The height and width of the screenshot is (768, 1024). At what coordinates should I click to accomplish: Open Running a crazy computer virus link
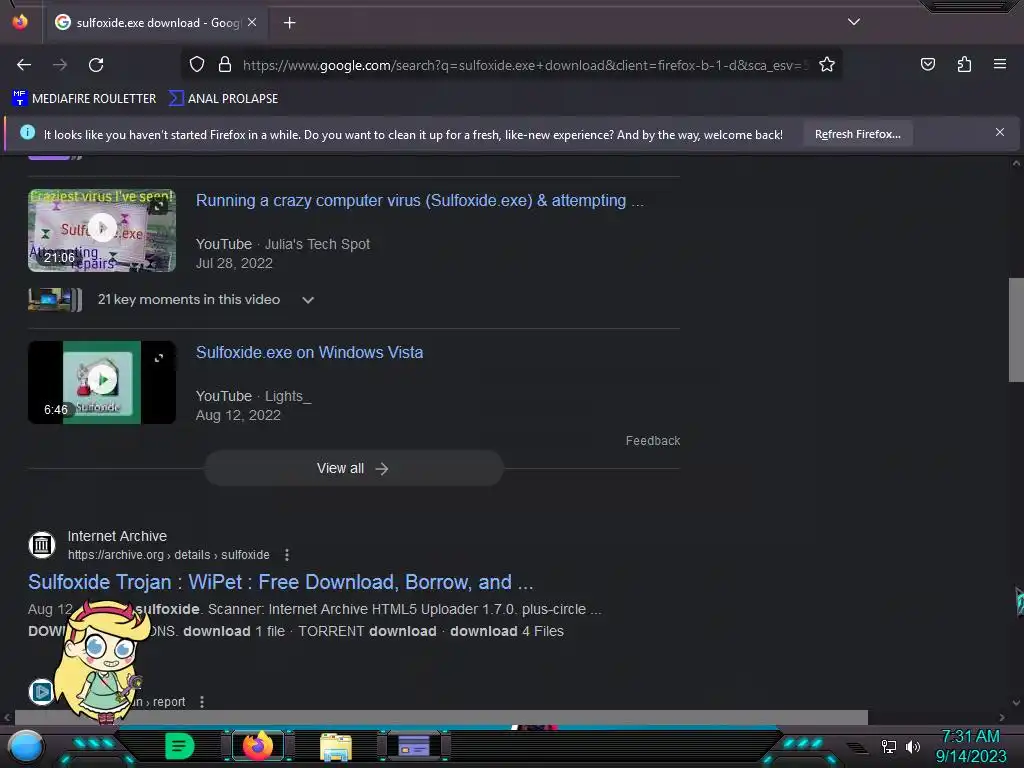420,200
